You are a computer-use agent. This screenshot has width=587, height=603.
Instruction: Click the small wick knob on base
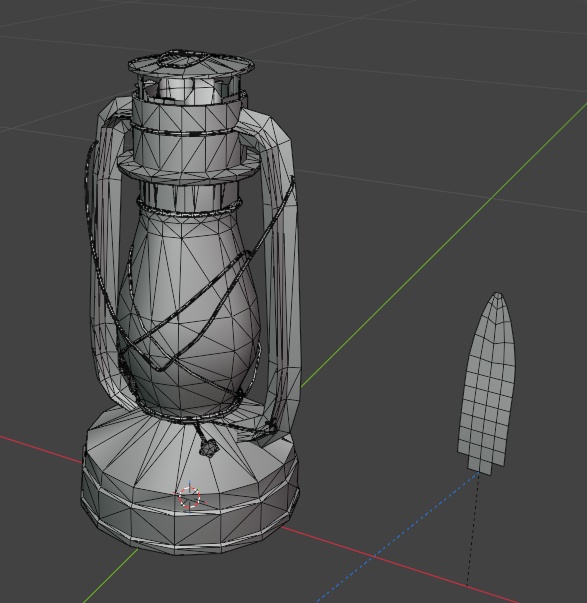[209, 448]
